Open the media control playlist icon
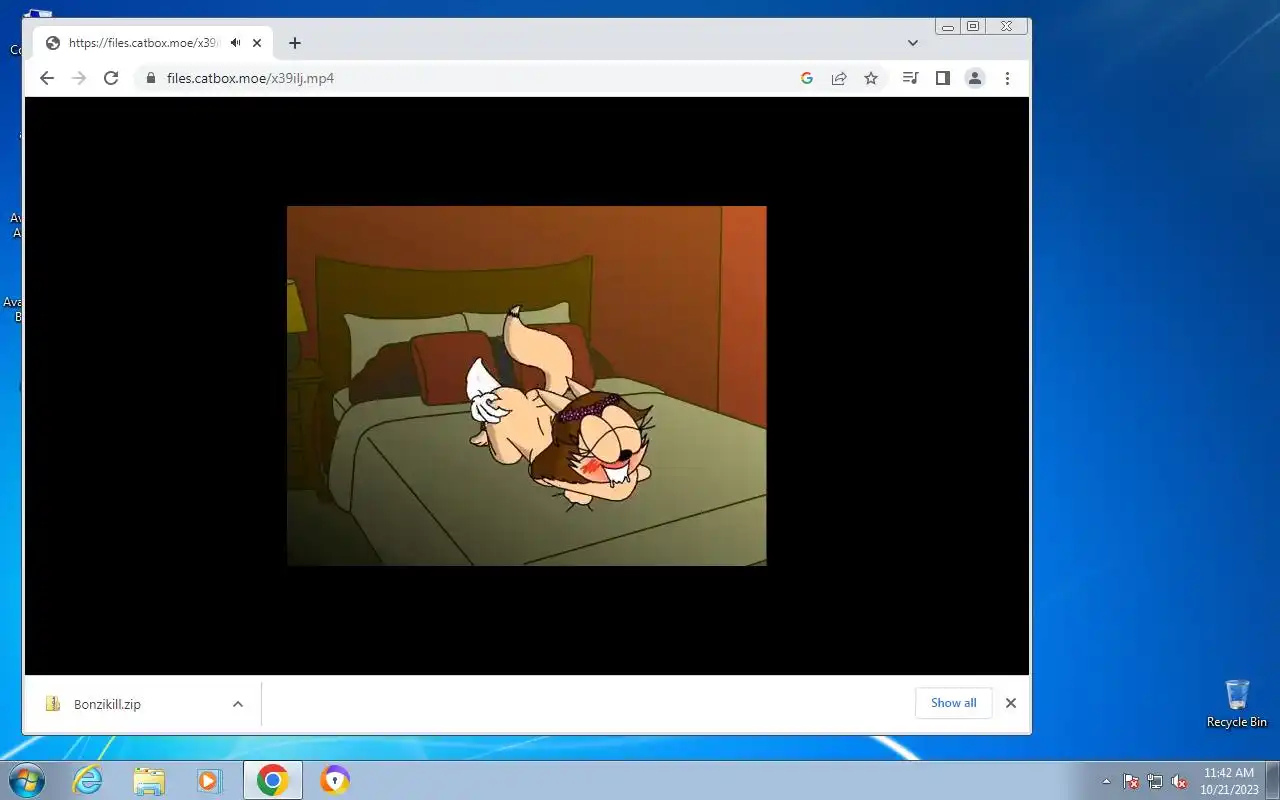The width and height of the screenshot is (1280, 800). tap(910, 78)
